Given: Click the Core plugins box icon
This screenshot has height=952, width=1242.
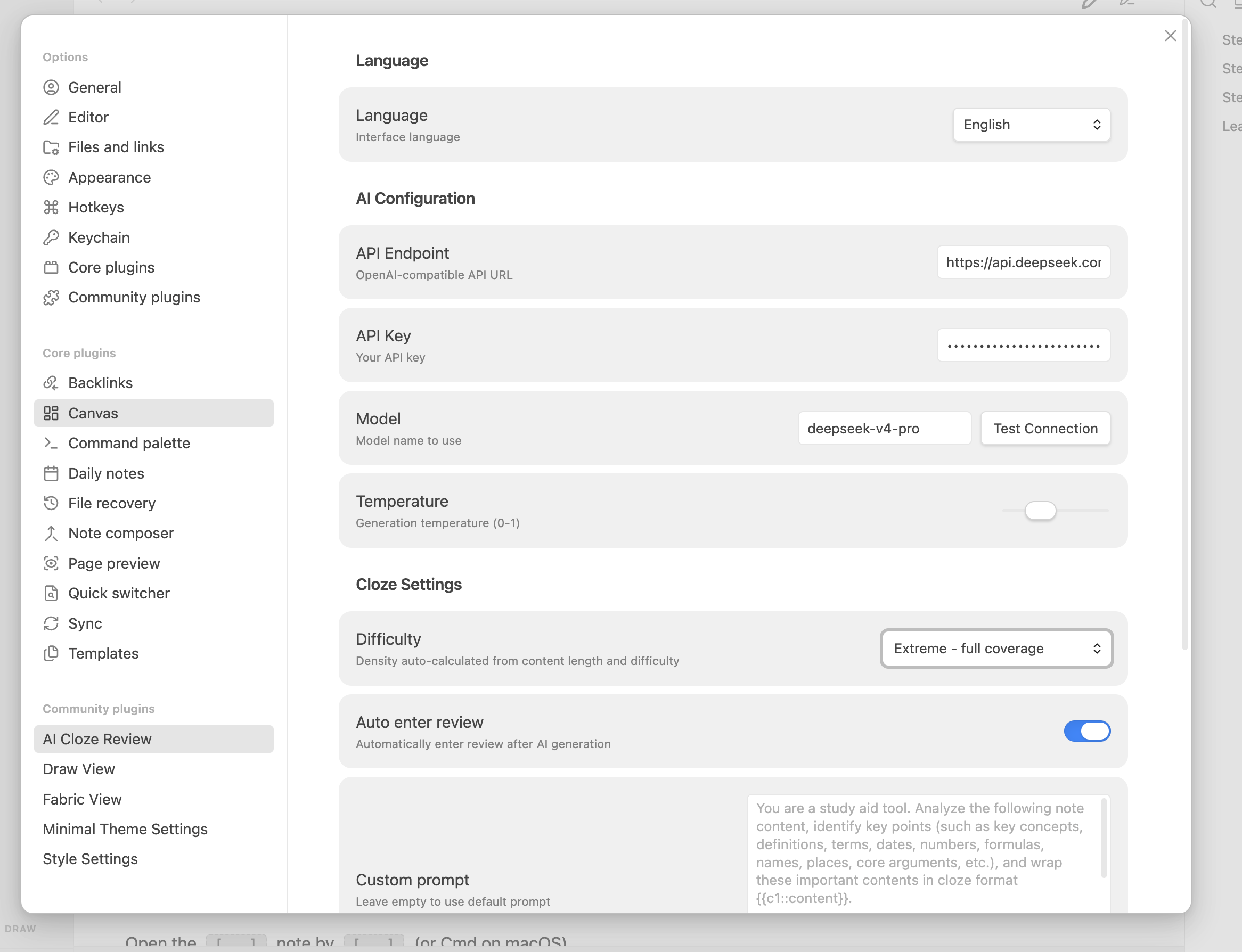Looking at the screenshot, I should 51,267.
